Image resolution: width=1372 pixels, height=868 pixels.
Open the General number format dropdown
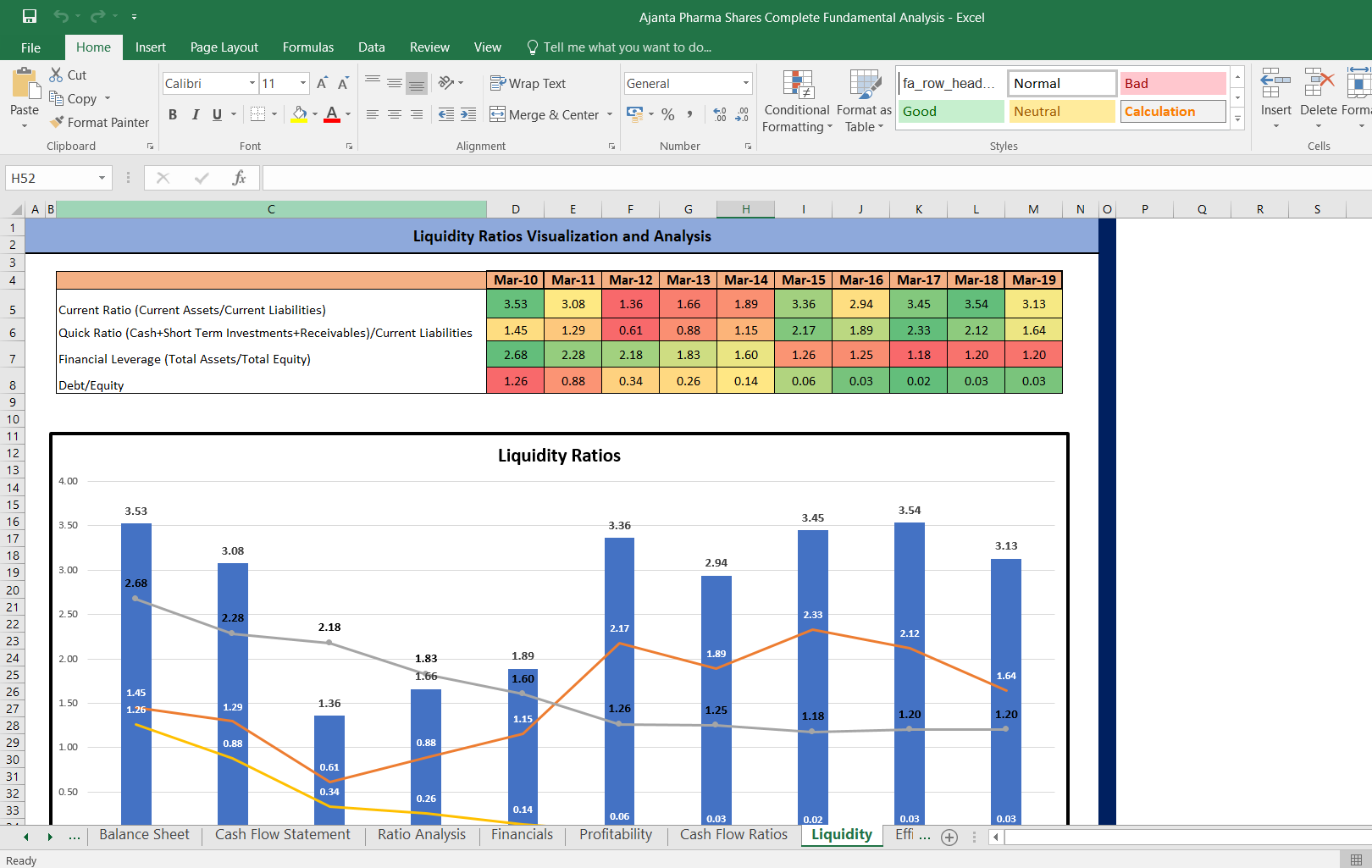coord(746,83)
